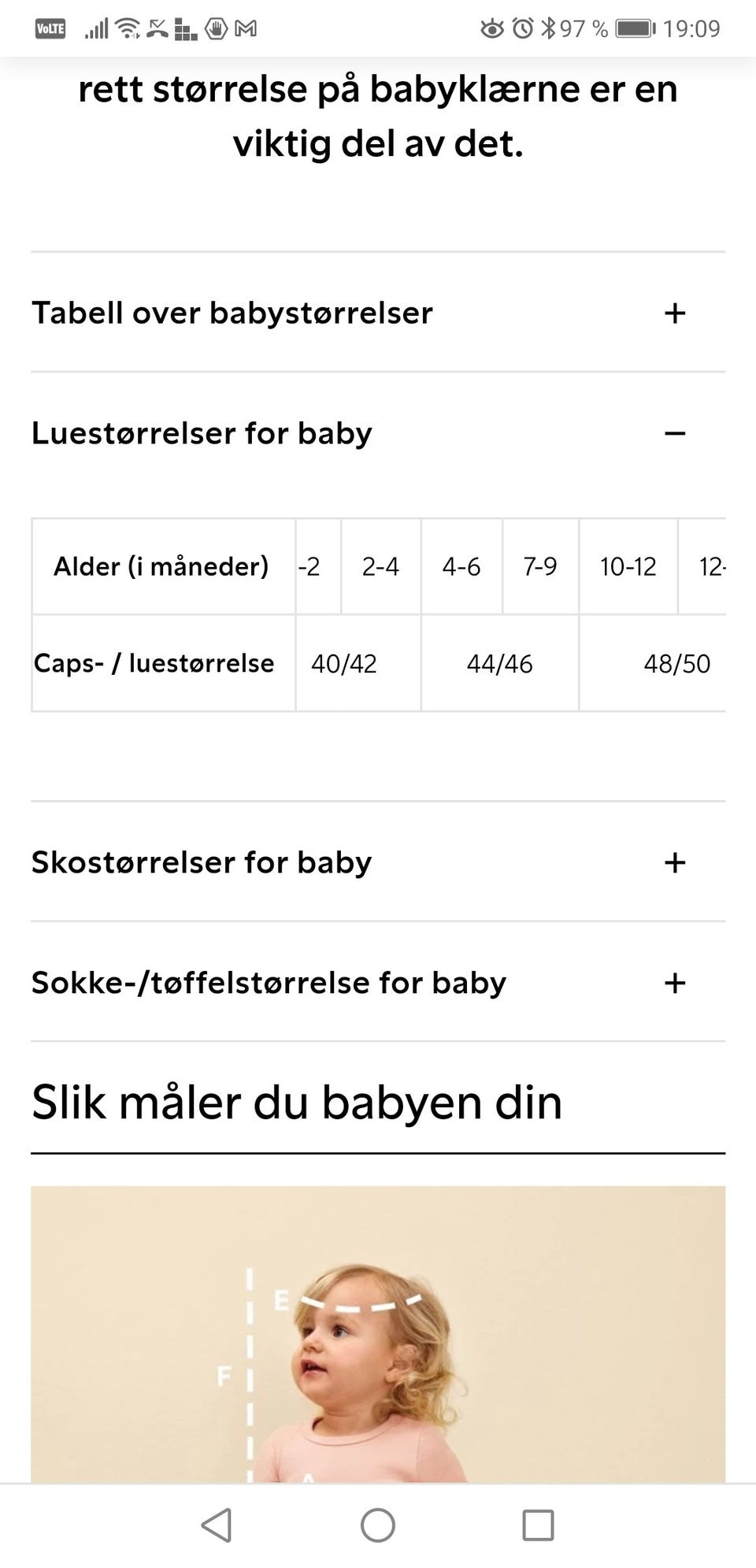Tap the recent apps square icon
This screenshot has width=756, height=1568.
click(x=538, y=1525)
